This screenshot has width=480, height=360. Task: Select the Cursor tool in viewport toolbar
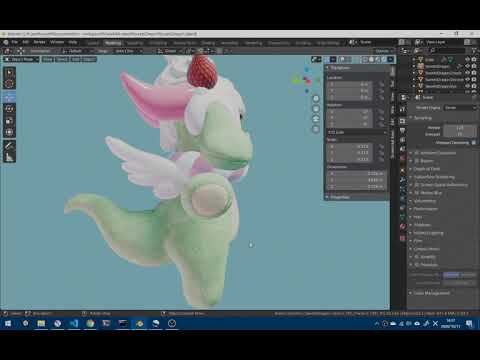point(9,84)
